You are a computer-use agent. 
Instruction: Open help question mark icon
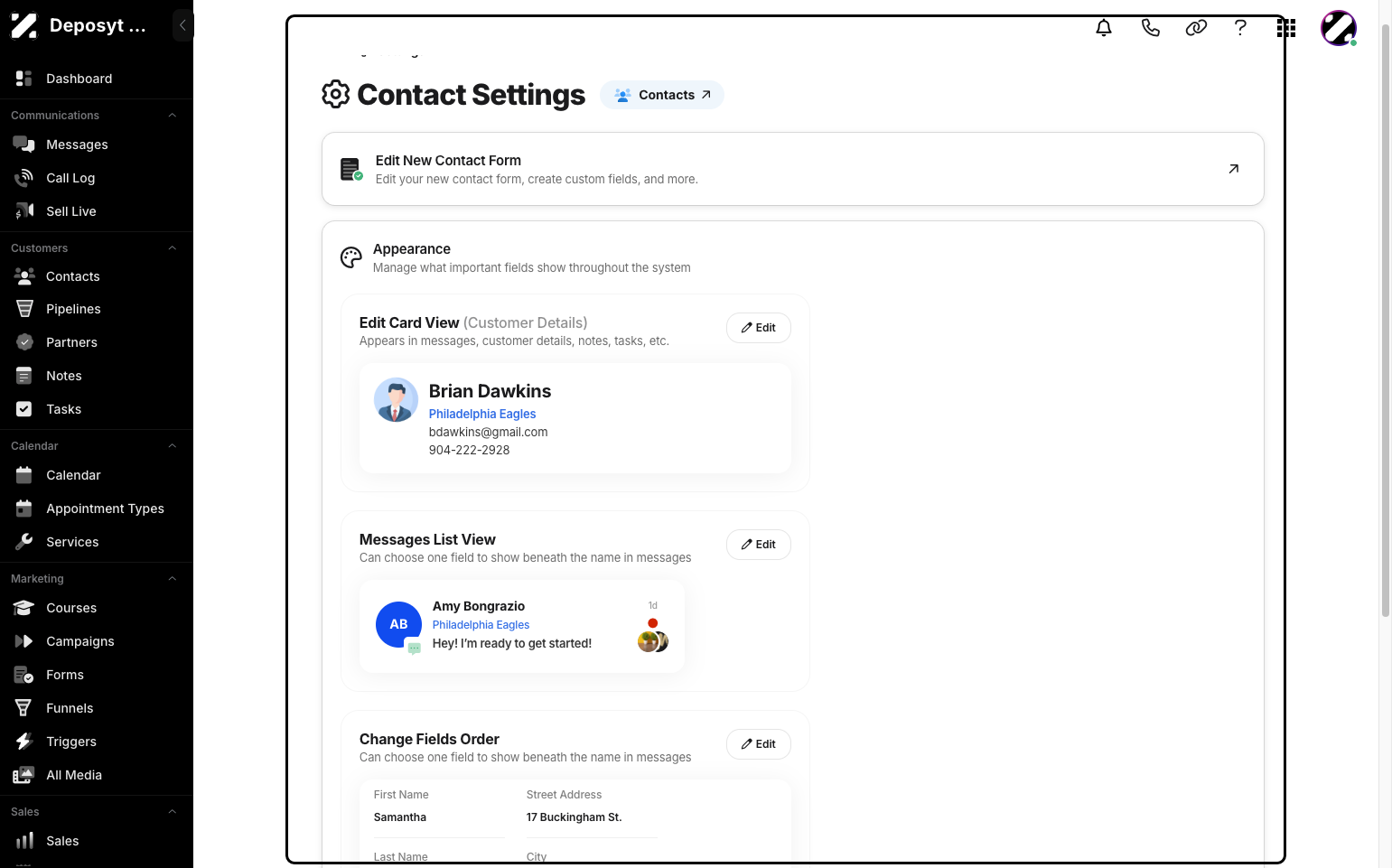point(1240,28)
